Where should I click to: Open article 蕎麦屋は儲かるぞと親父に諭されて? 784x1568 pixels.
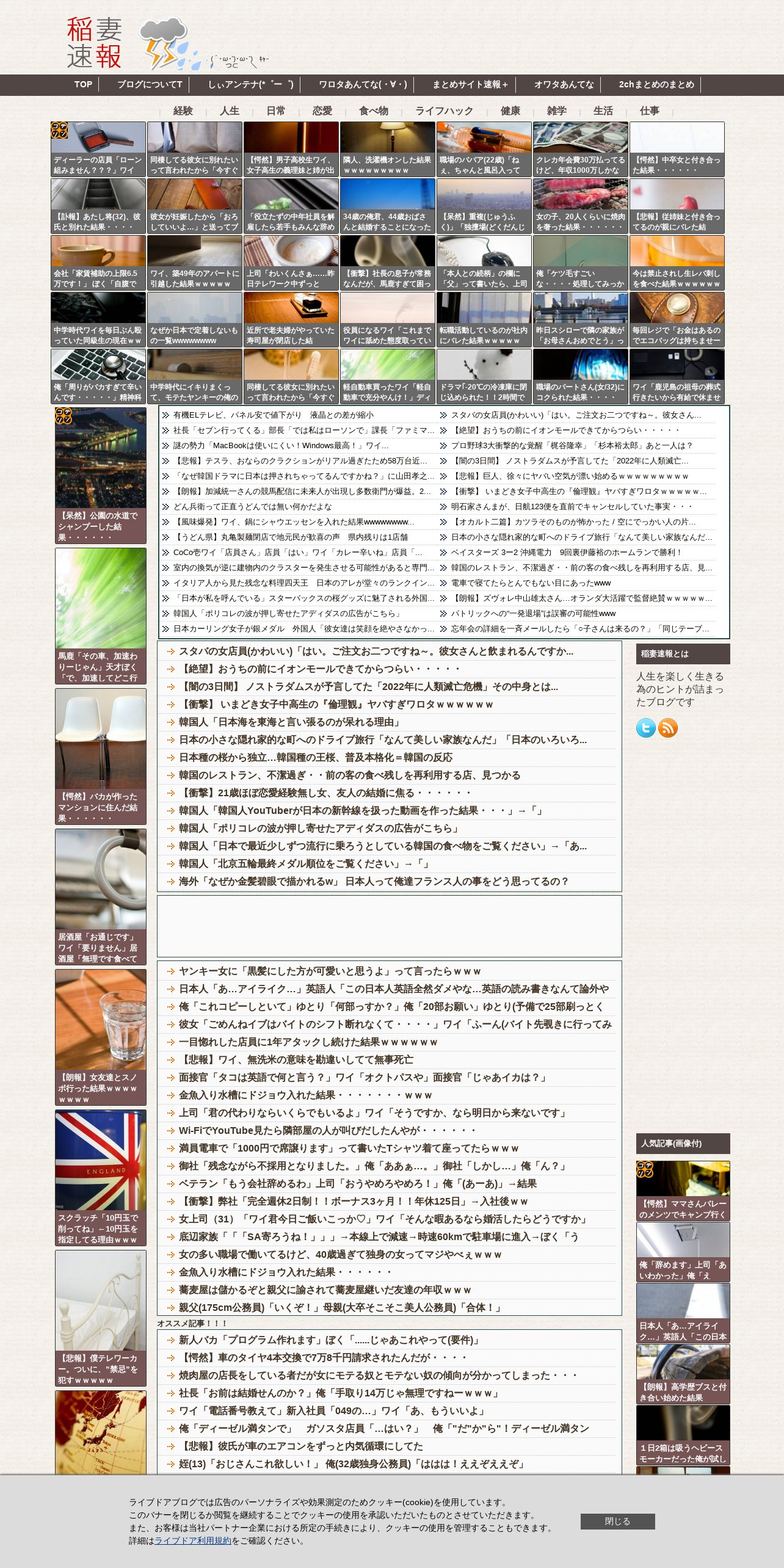[325, 1290]
